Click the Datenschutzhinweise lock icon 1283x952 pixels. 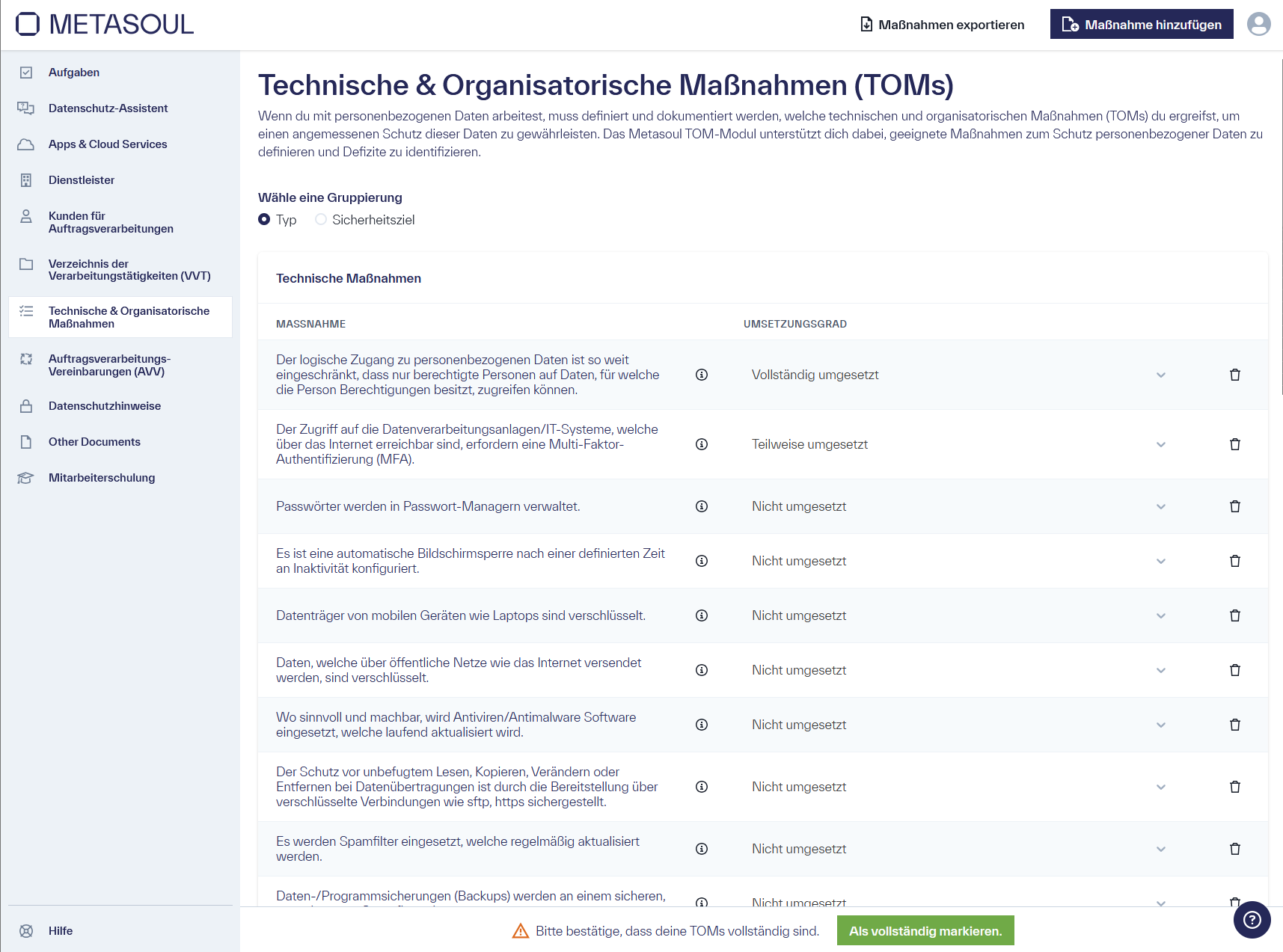tap(26, 405)
